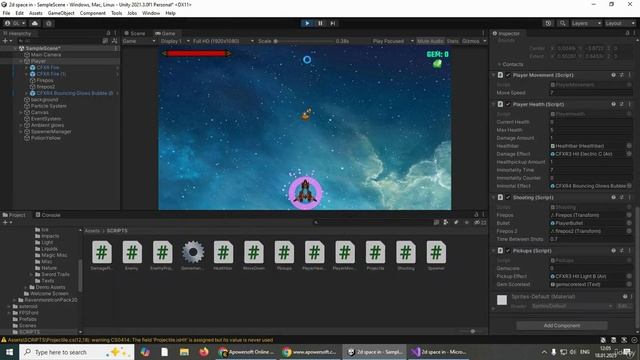
Task: Open Pickups script preset settings icon
Action: click(622, 251)
